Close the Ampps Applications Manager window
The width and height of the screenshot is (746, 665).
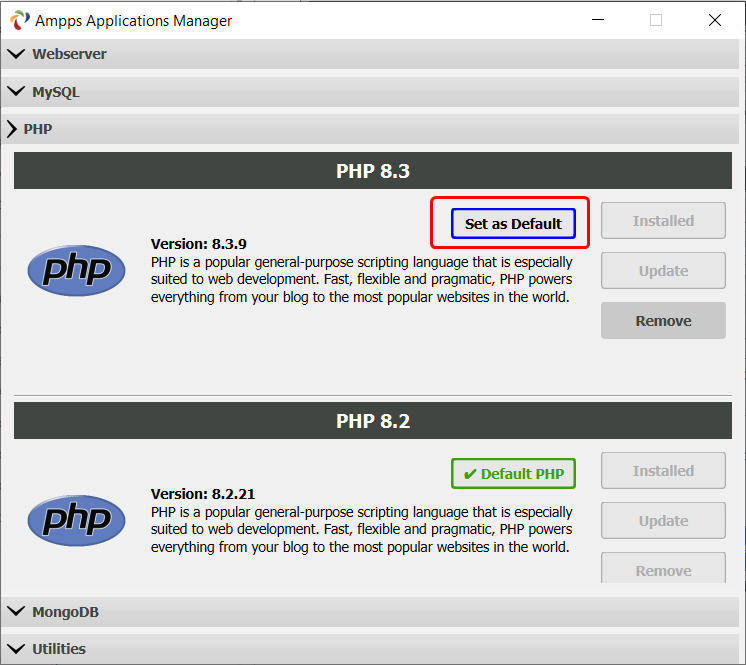(715, 20)
